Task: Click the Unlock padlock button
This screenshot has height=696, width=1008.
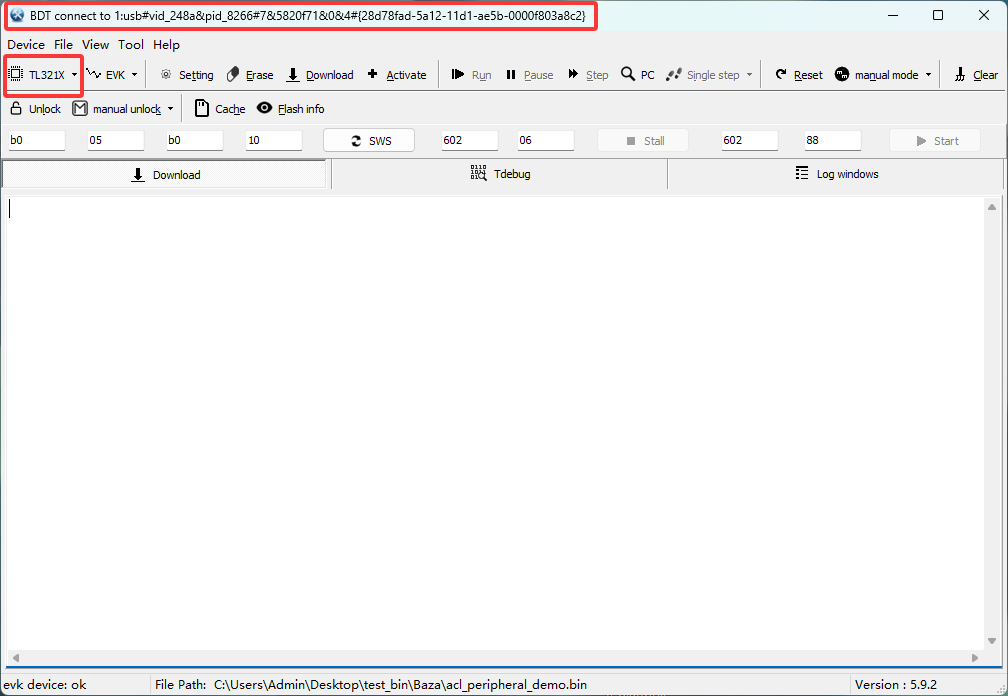Action: click(x=35, y=109)
